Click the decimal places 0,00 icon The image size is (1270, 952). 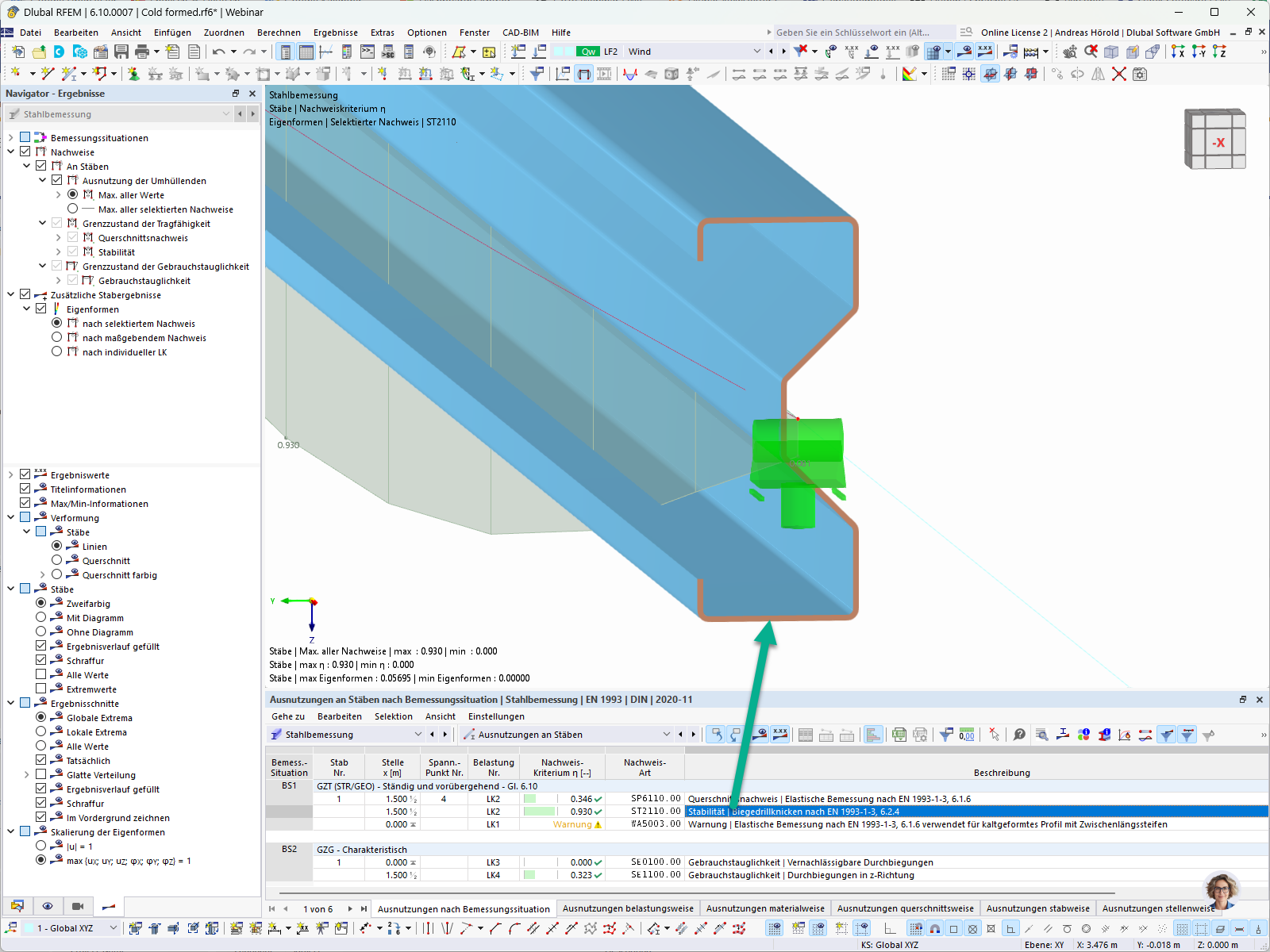coord(967,735)
